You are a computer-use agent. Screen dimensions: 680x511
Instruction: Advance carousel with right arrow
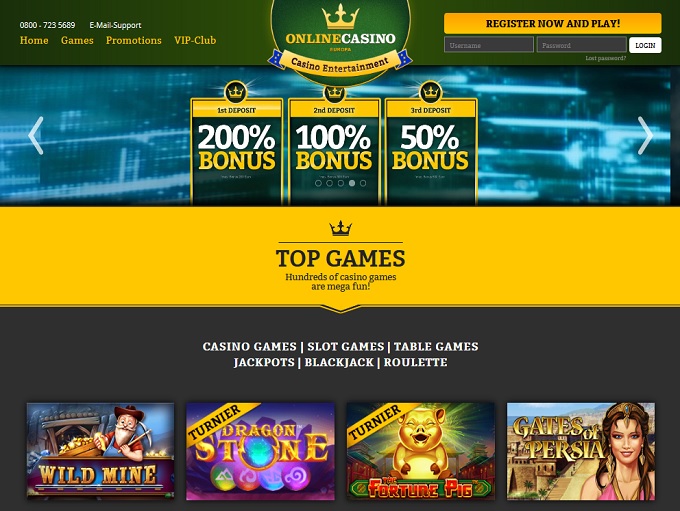645,135
